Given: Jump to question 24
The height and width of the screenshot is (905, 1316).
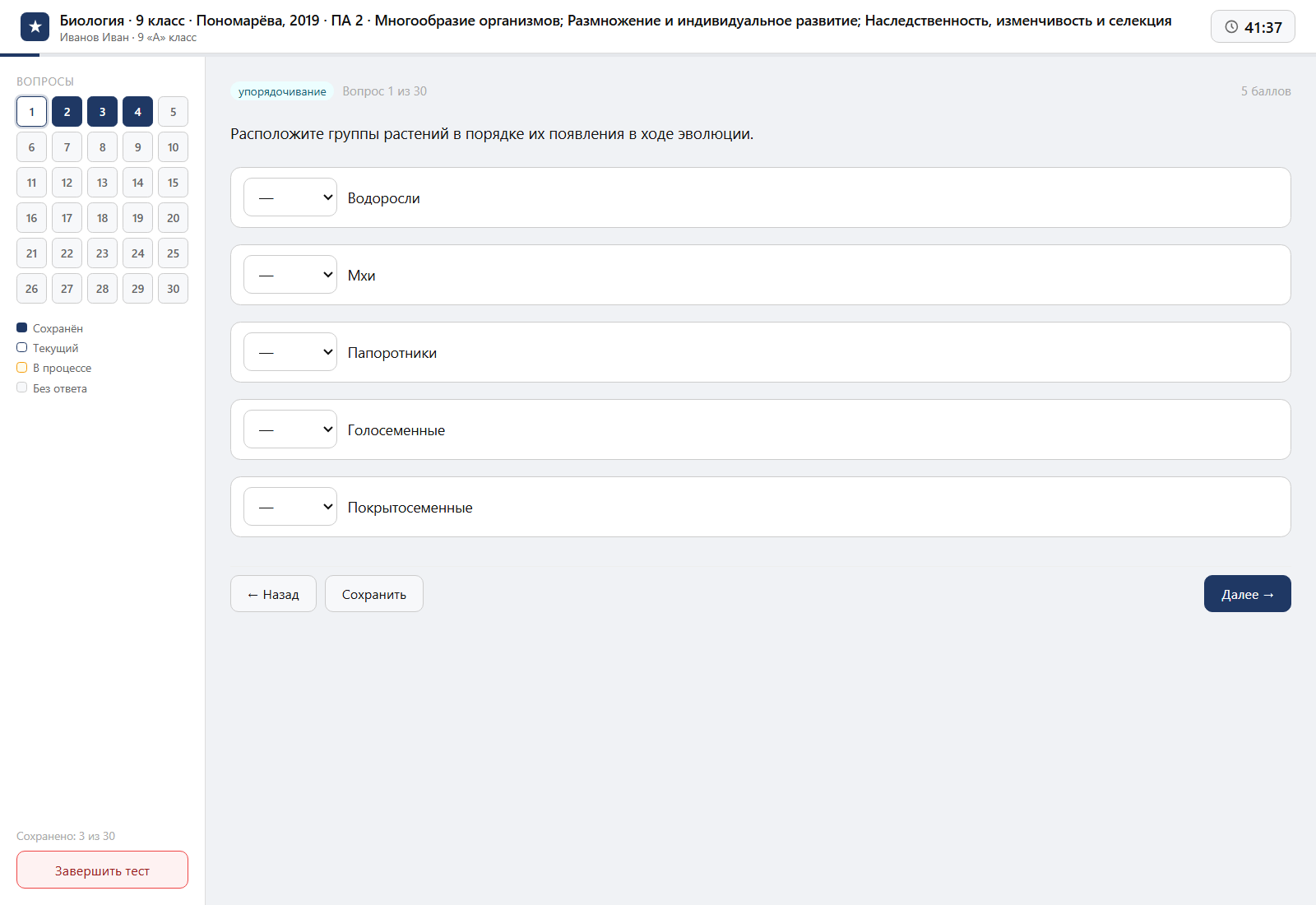Looking at the screenshot, I should 137,253.
